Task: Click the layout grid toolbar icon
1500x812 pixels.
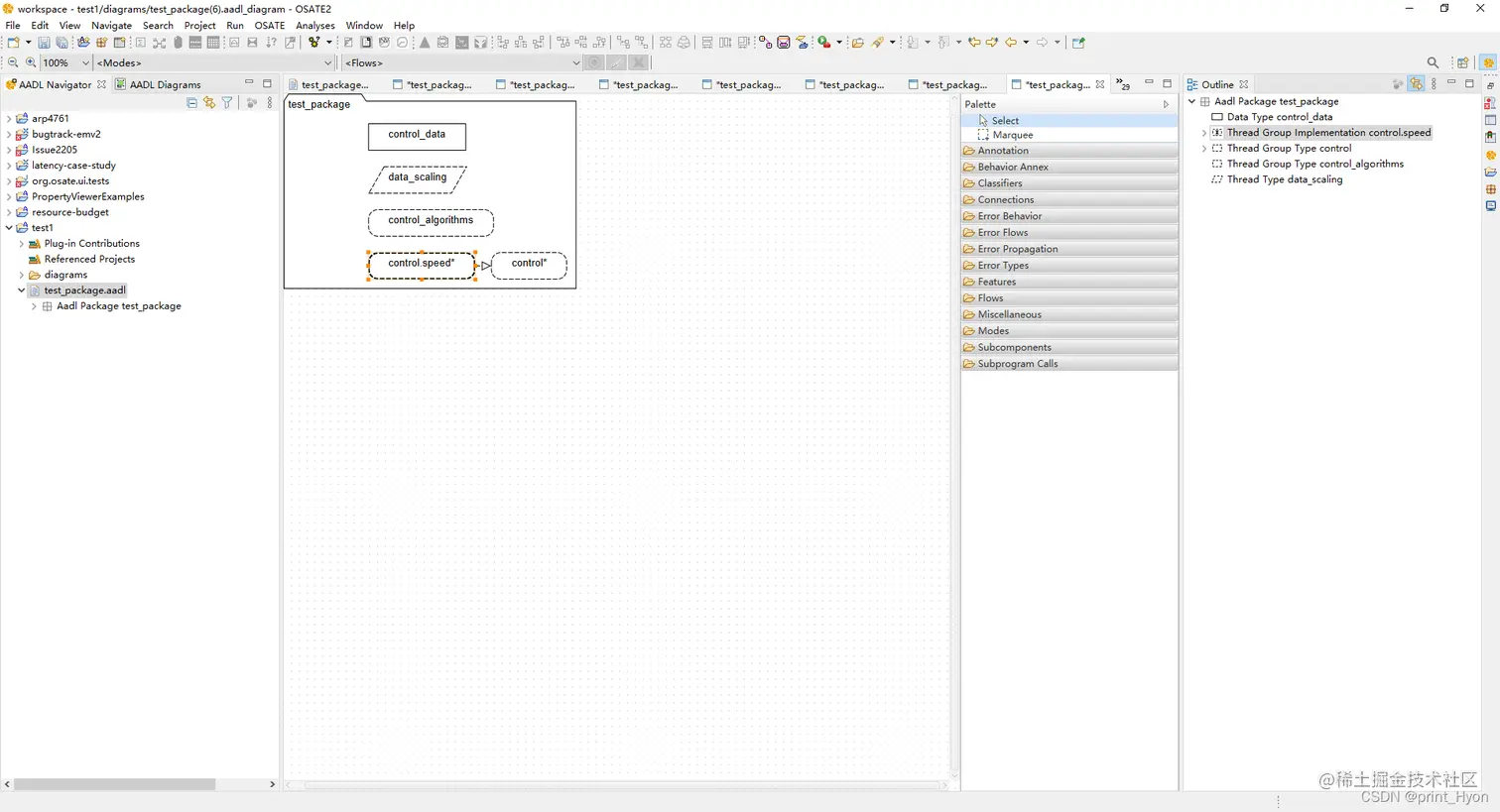Action: tap(213, 43)
